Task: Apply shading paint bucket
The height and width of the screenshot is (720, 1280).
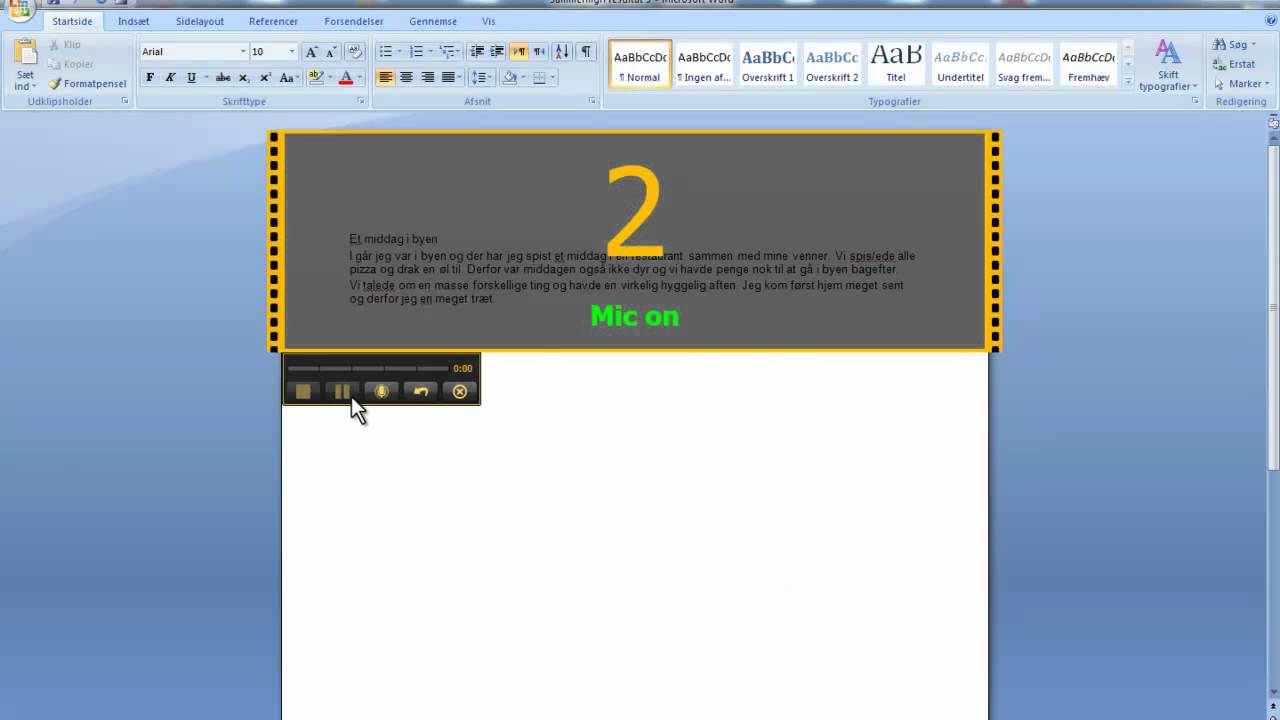Action: (509, 77)
